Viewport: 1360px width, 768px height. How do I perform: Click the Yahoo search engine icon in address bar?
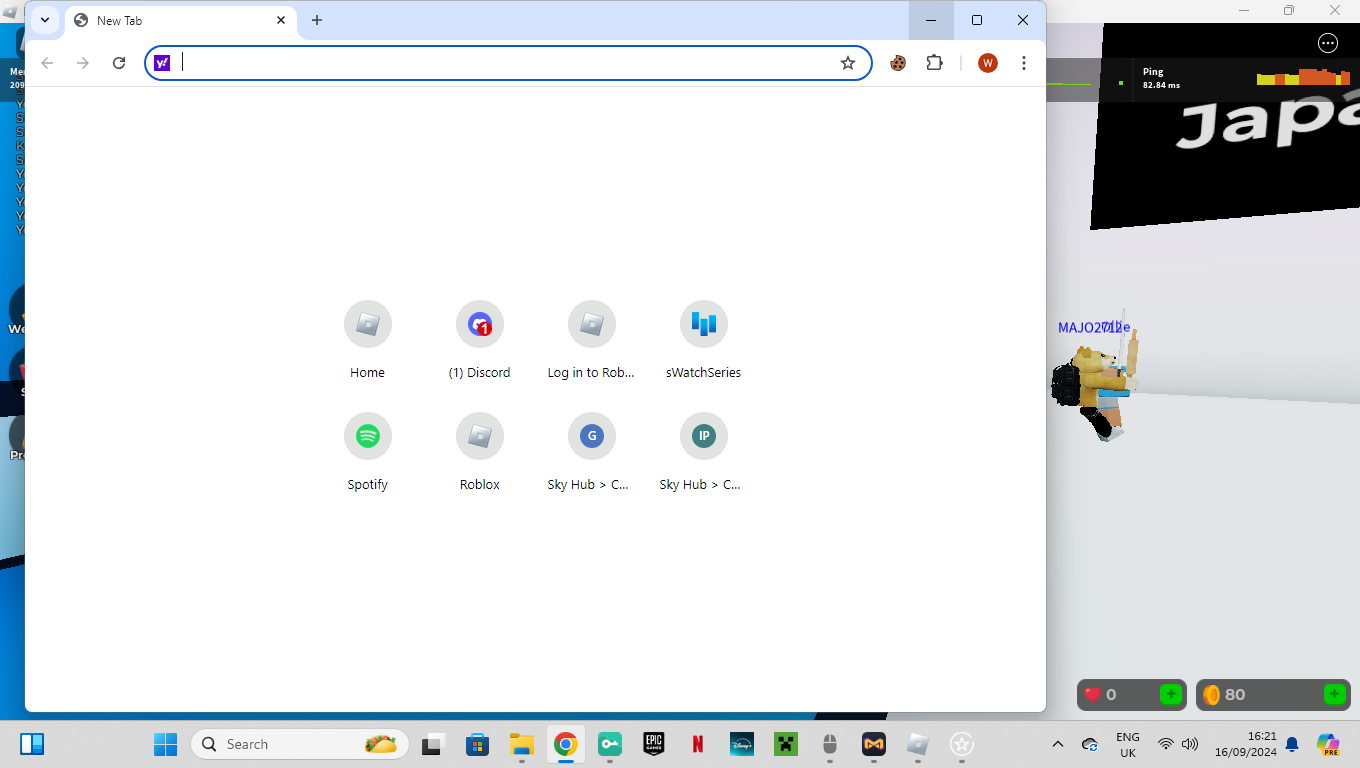[162, 63]
